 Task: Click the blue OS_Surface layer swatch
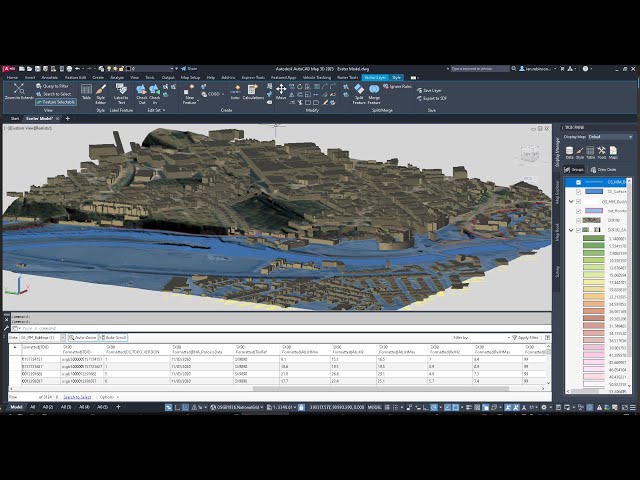point(594,191)
